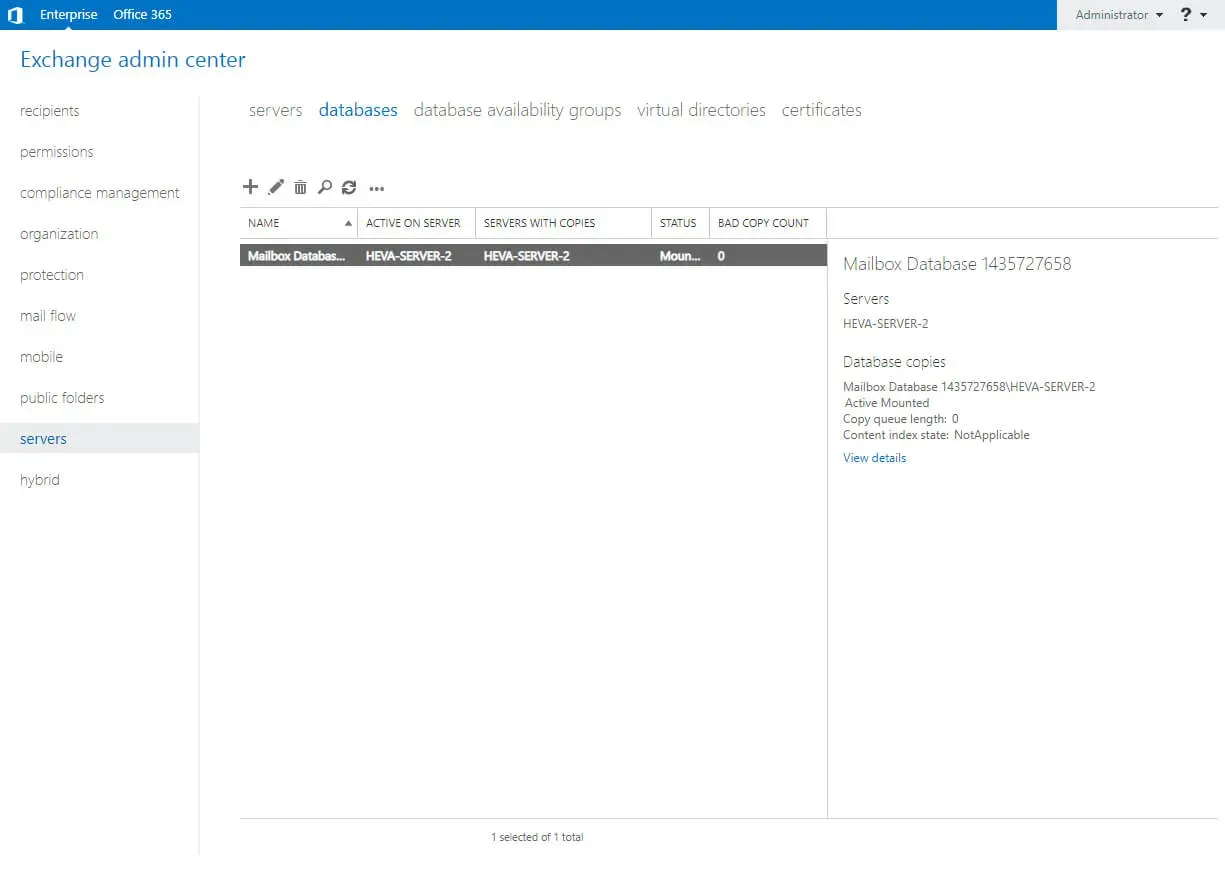The height and width of the screenshot is (870, 1225).
Task: Go to recipients in sidebar
Action: [50, 111]
